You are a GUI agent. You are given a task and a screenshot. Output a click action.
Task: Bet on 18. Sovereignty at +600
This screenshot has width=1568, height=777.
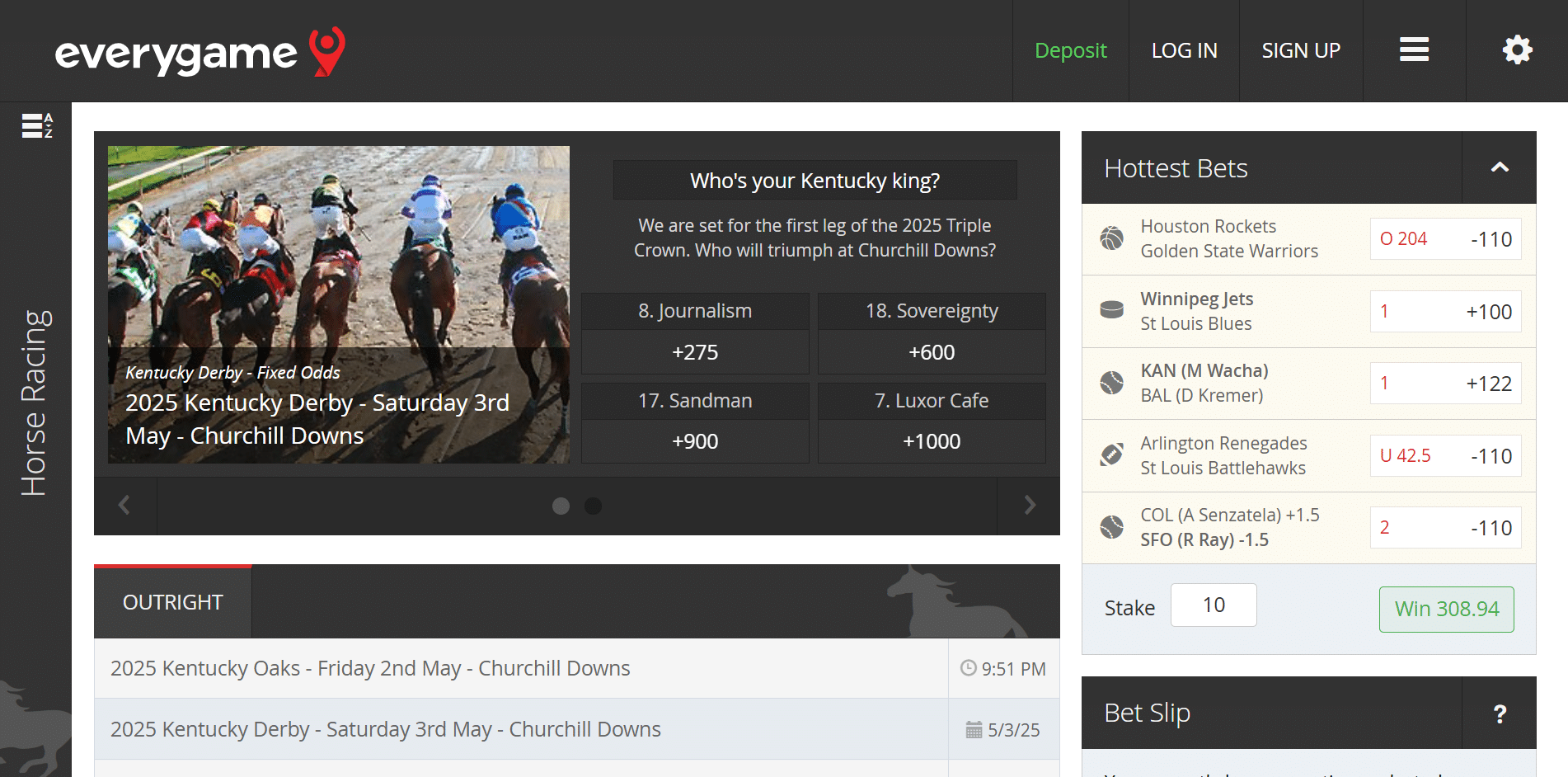932,332
